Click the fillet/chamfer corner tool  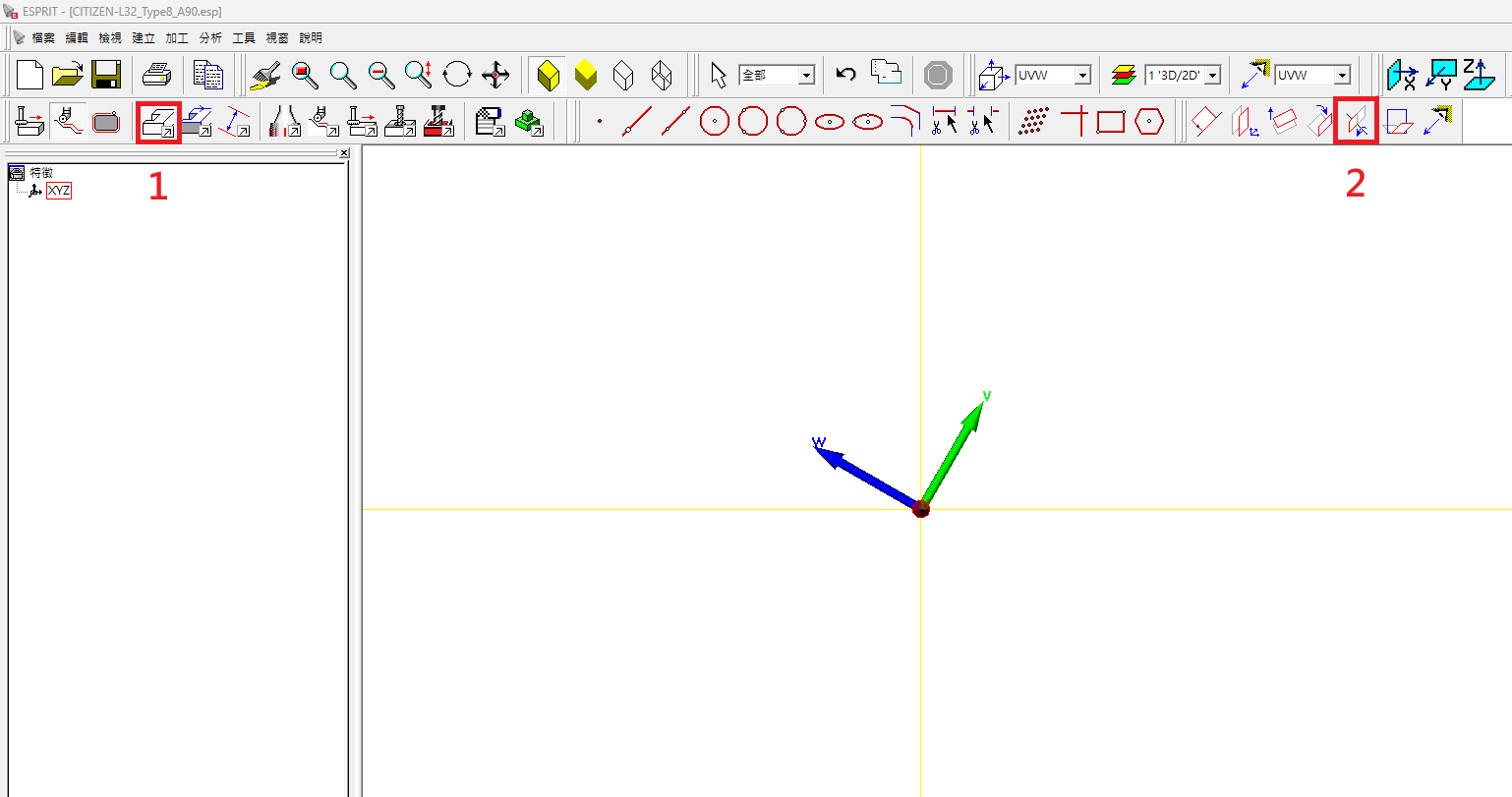904,122
